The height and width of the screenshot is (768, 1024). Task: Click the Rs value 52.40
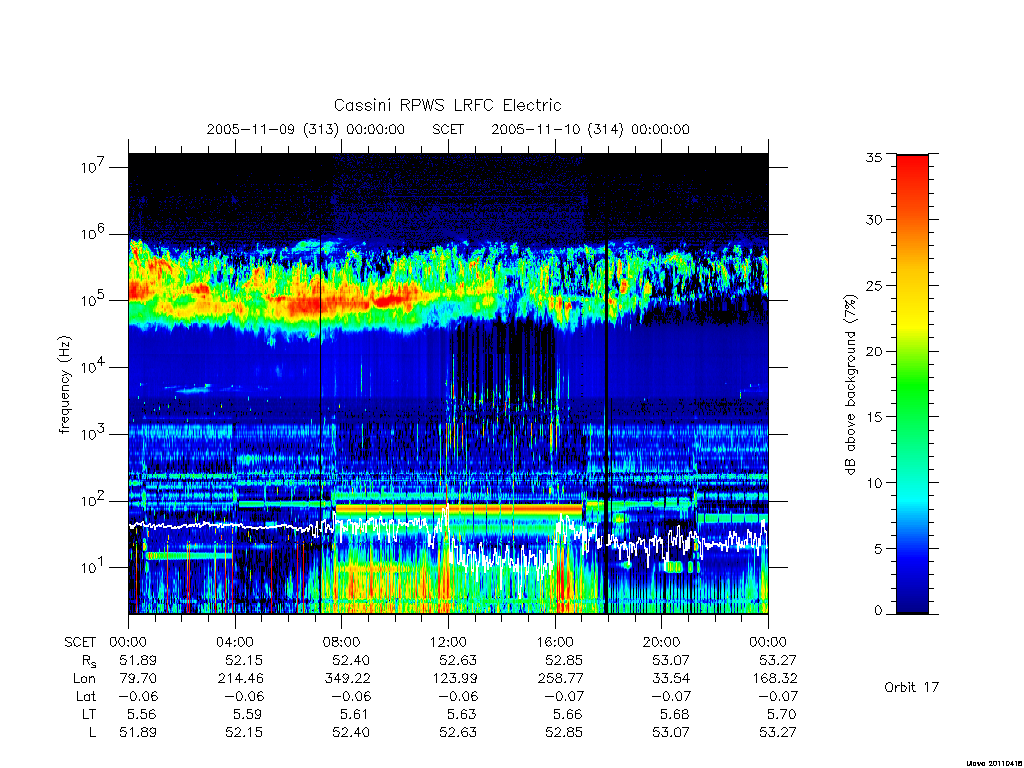pos(351,660)
